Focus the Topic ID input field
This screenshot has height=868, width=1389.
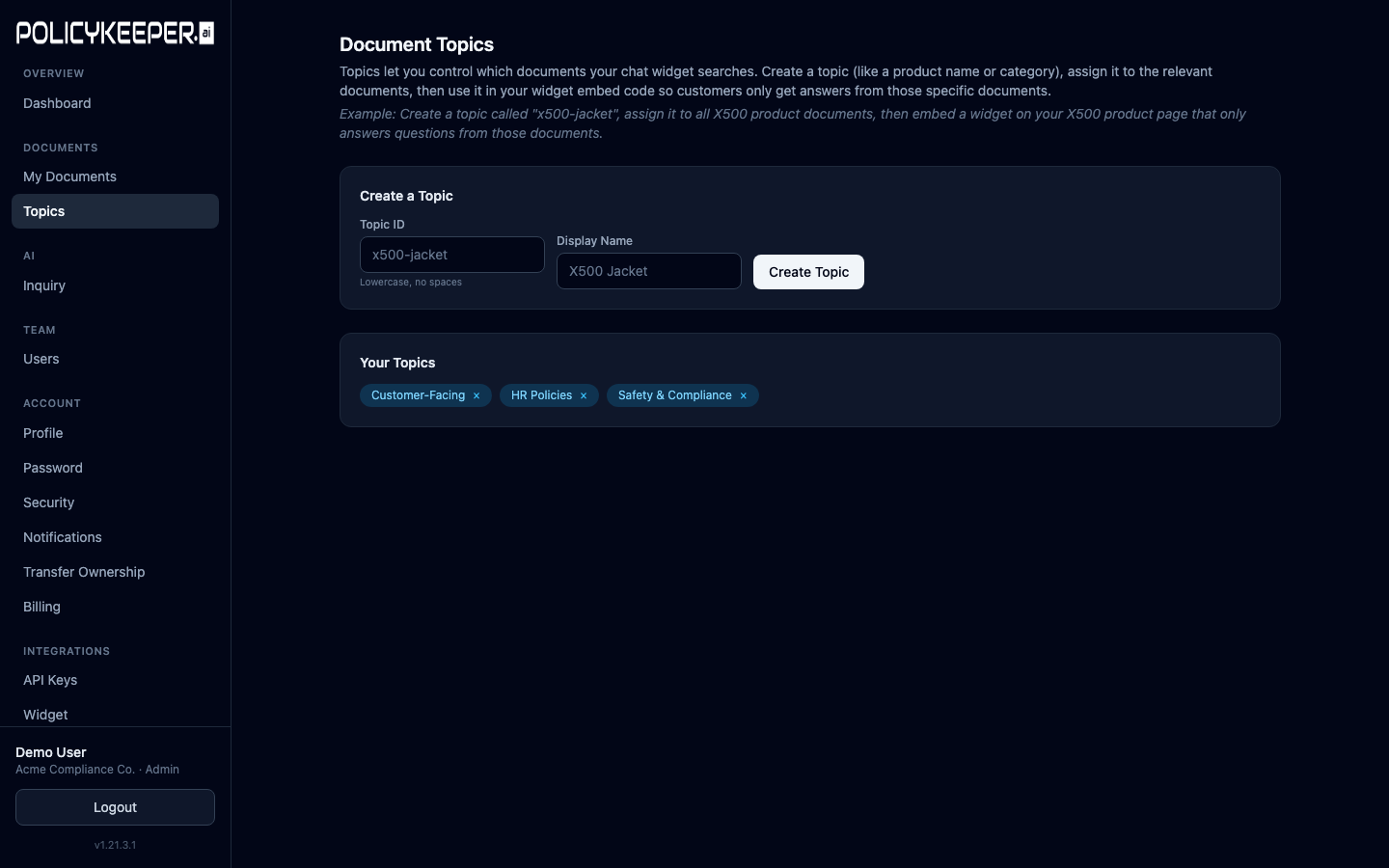451,255
